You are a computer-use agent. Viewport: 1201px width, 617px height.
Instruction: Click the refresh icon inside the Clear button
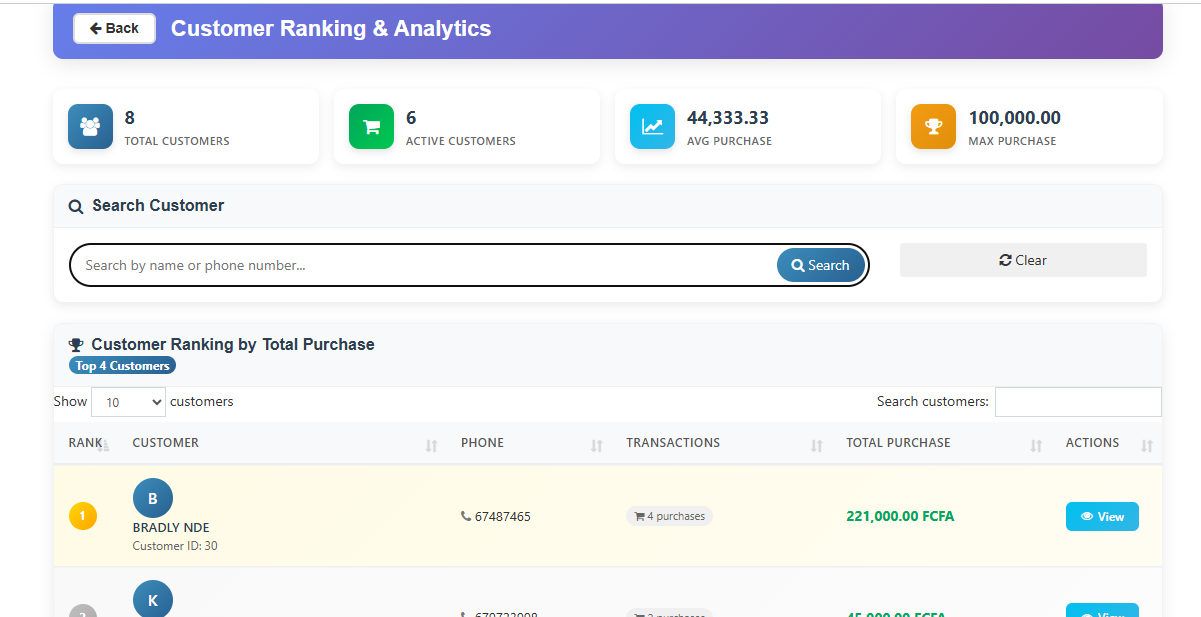(1005, 259)
